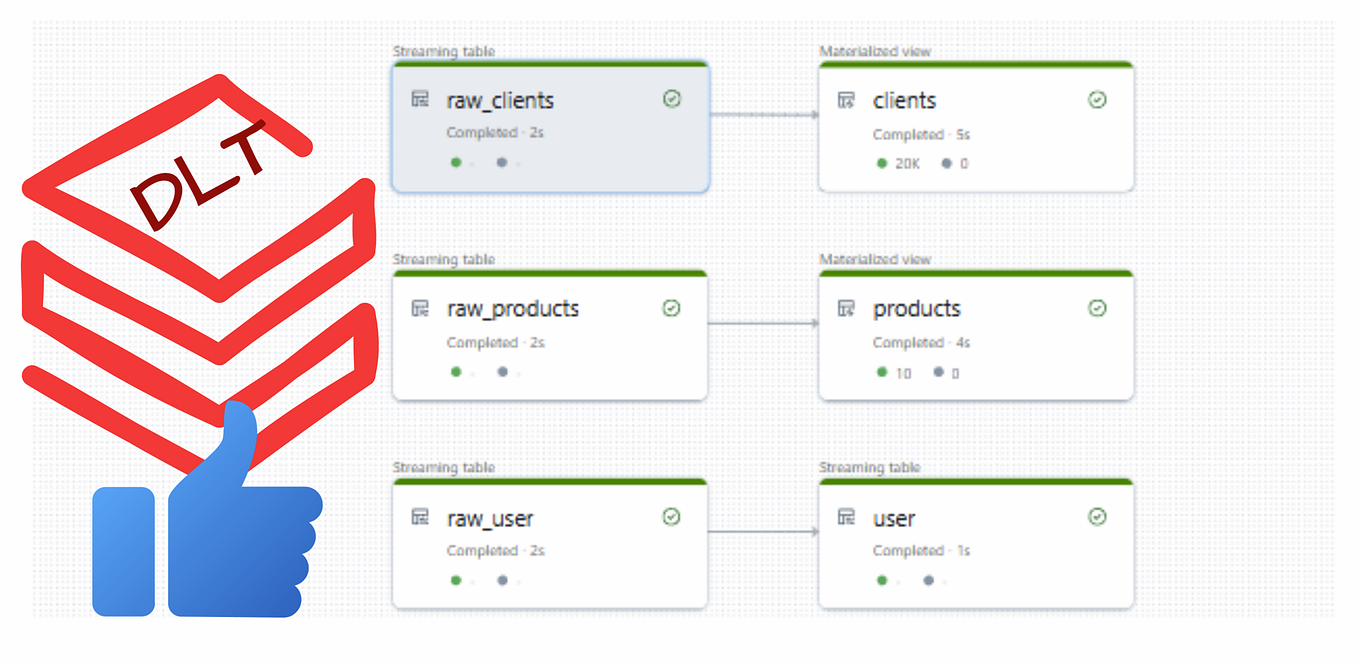Click the checkmark icon on the user streaming table
1358x666 pixels.
pos(1097,517)
